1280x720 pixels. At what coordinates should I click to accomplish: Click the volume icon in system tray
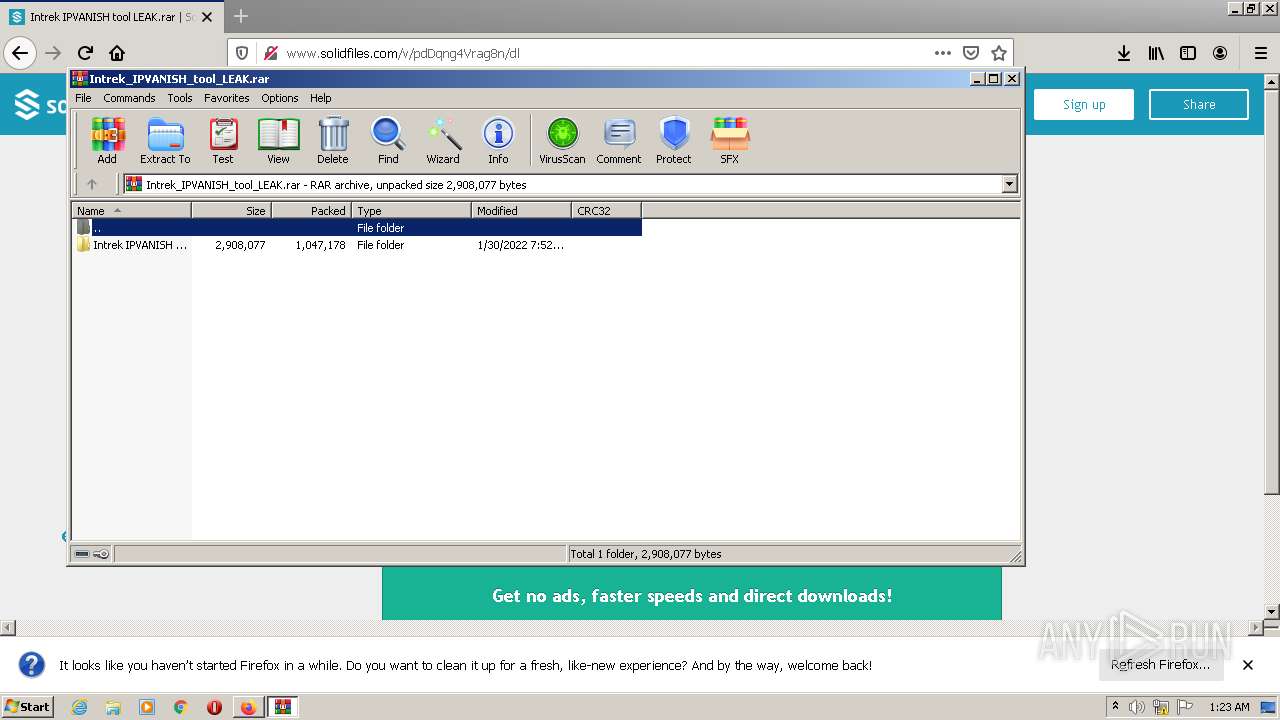pos(1137,707)
